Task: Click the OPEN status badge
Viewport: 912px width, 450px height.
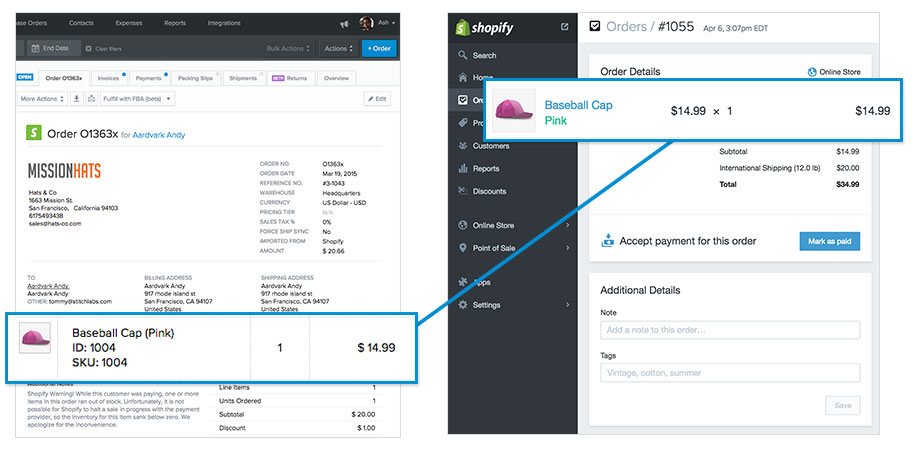Action: 26,77
